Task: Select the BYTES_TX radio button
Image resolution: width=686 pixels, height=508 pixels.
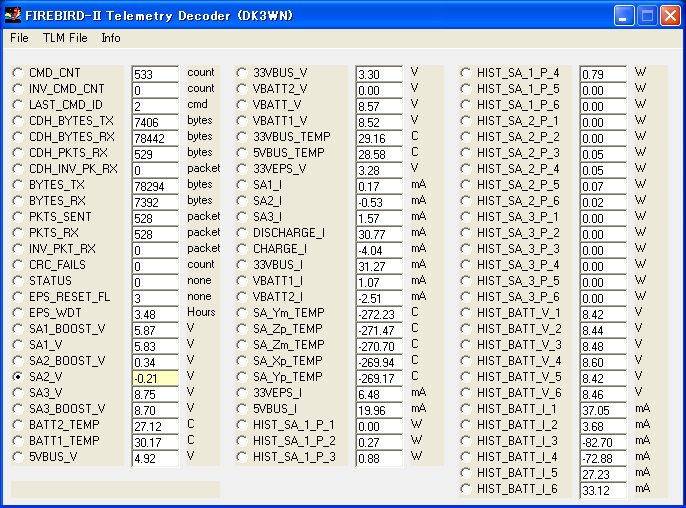Action: click(x=18, y=185)
